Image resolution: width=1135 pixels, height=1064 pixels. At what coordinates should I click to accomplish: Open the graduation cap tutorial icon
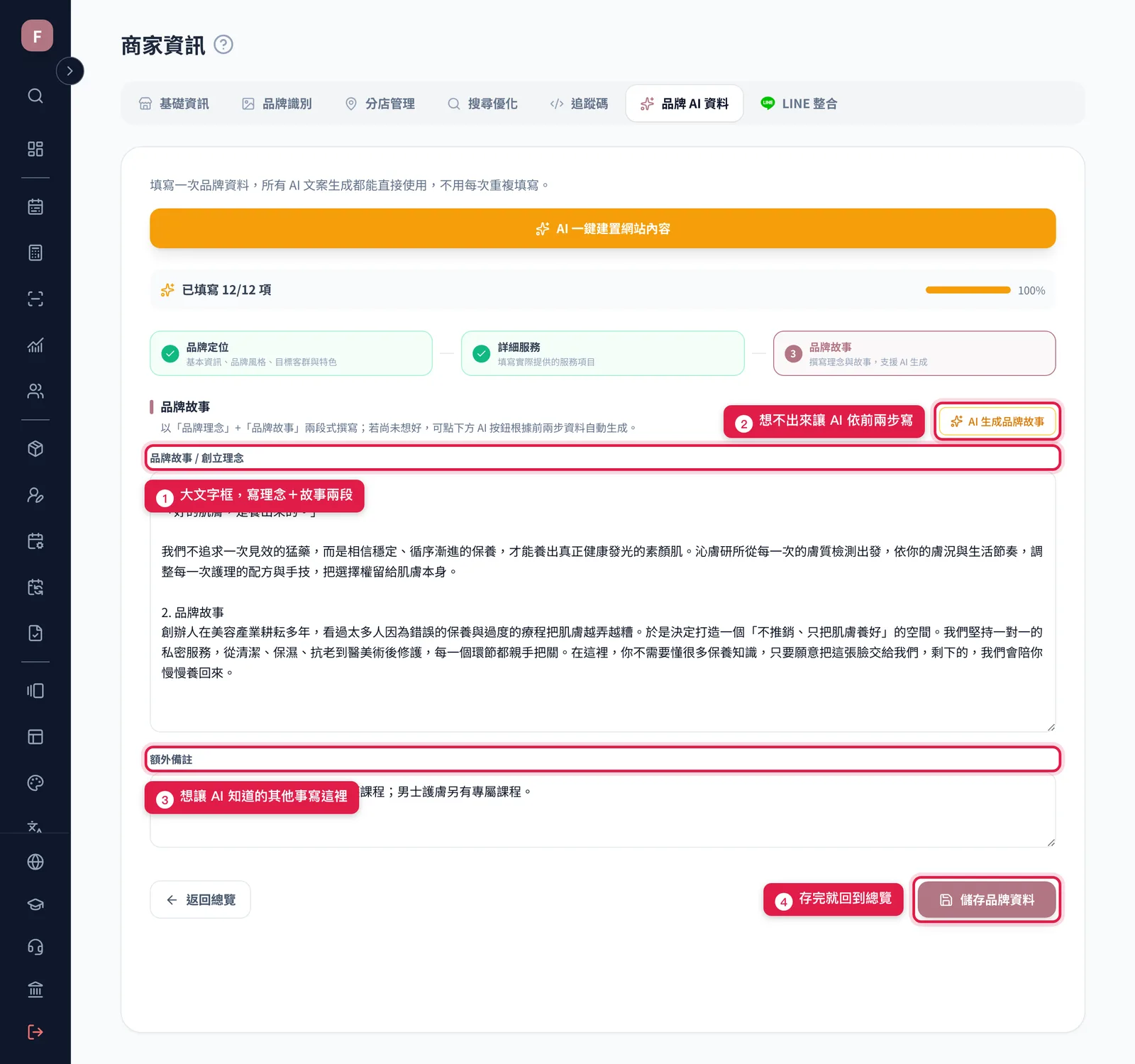click(x=35, y=904)
